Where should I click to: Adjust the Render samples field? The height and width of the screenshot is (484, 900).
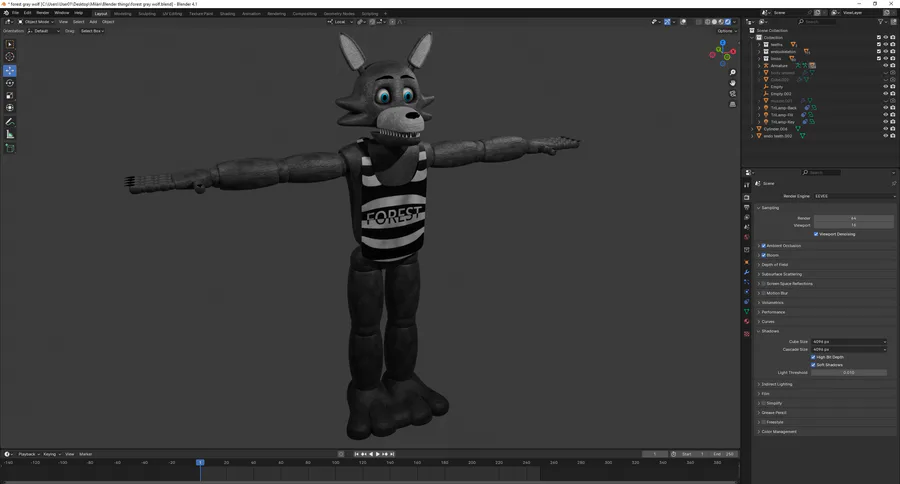pos(854,218)
